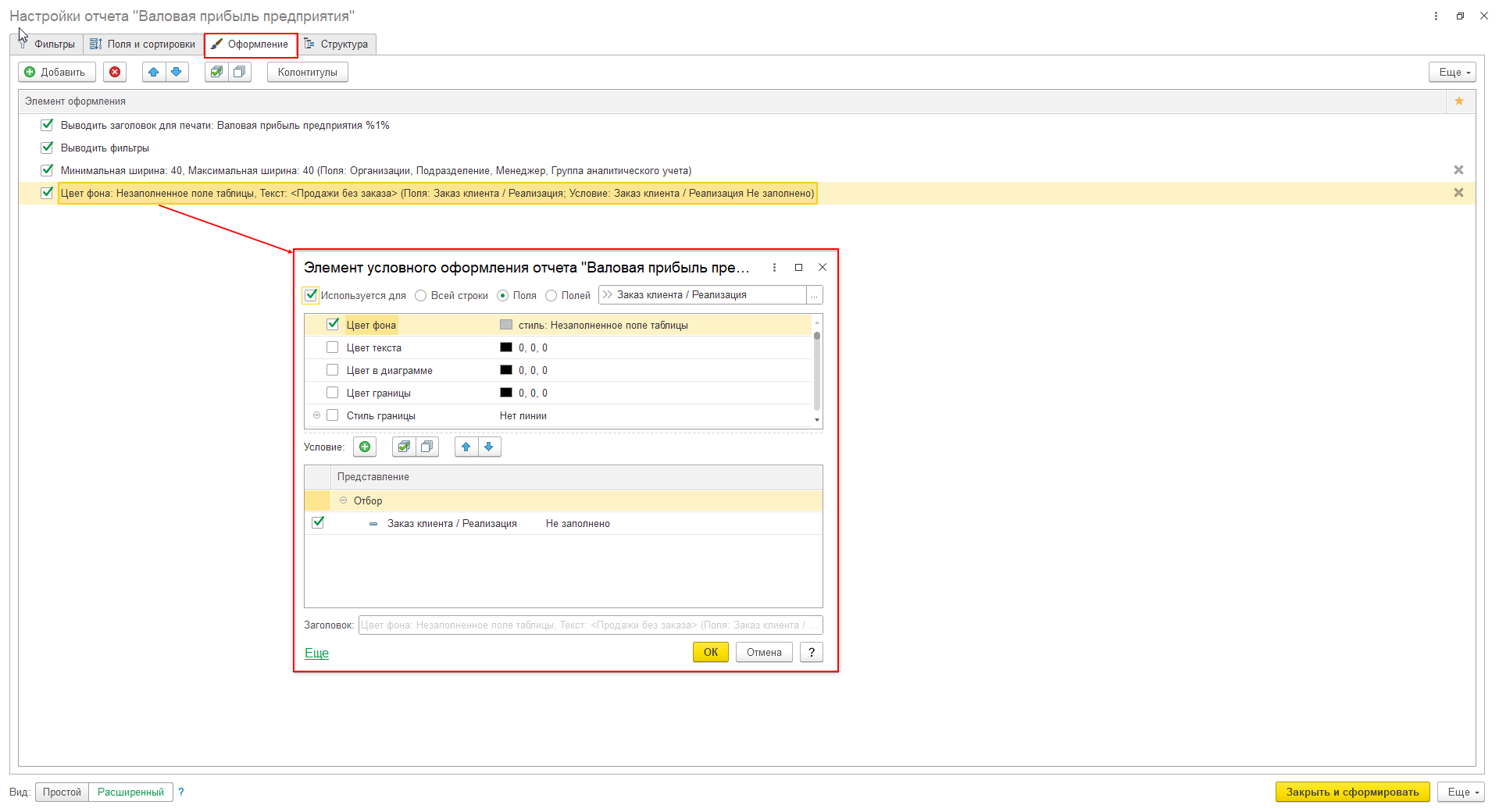1499x812 pixels.
Task: Toggle 'Цвет фона' checkbox in dialog
Action: [333, 324]
